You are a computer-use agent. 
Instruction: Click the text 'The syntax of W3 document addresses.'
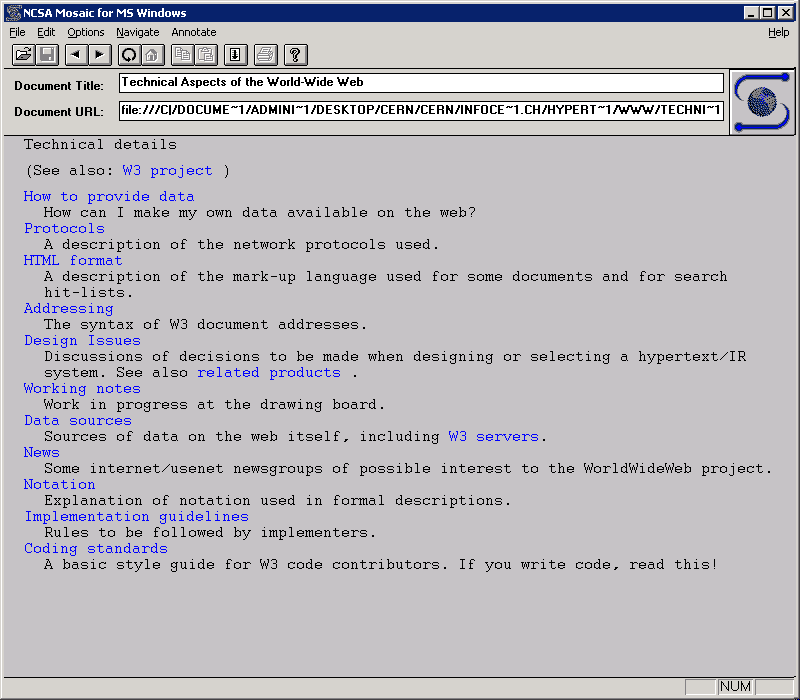coord(205,324)
